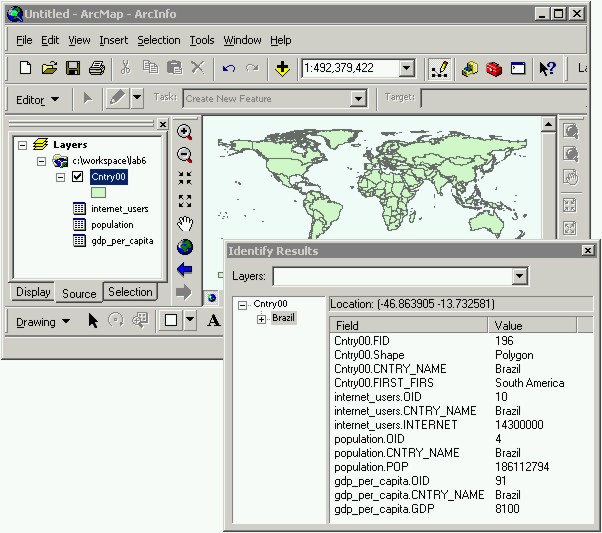Click the Add Data toolbar icon
Image resolution: width=602 pixels, height=533 pixels.
283,69
